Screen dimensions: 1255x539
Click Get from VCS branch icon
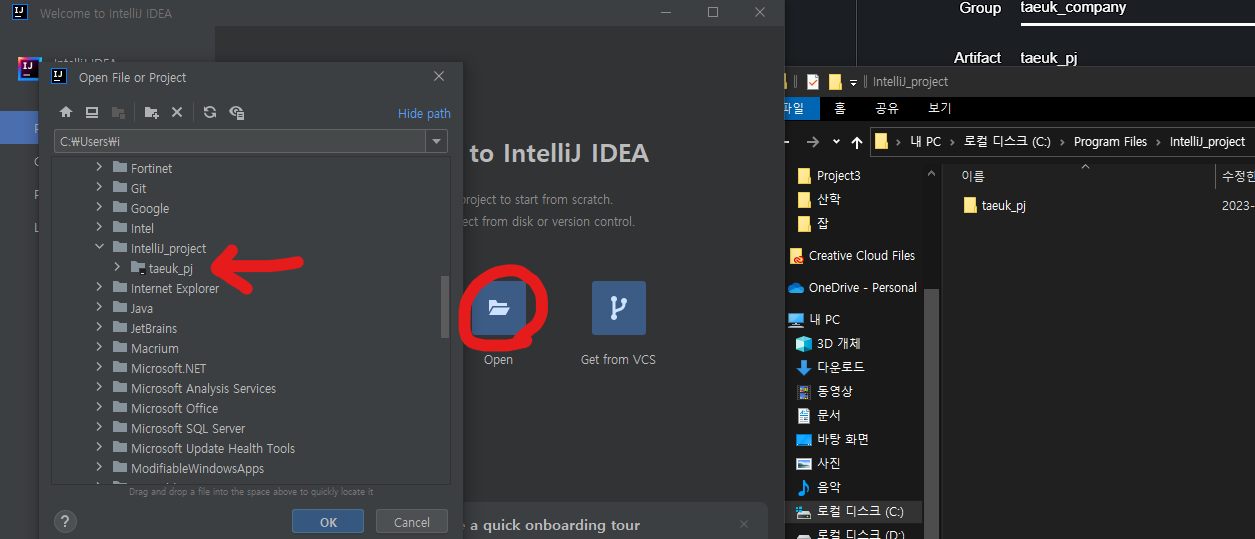pyautogui.click(x=618, y=308)
